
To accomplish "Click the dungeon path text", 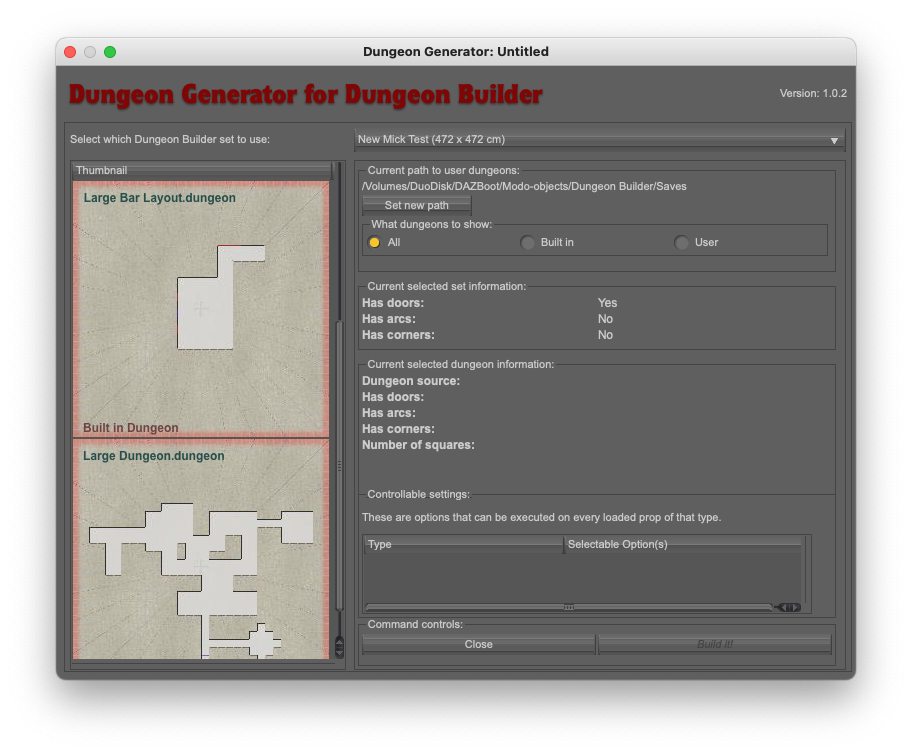I will click(524, 186).
